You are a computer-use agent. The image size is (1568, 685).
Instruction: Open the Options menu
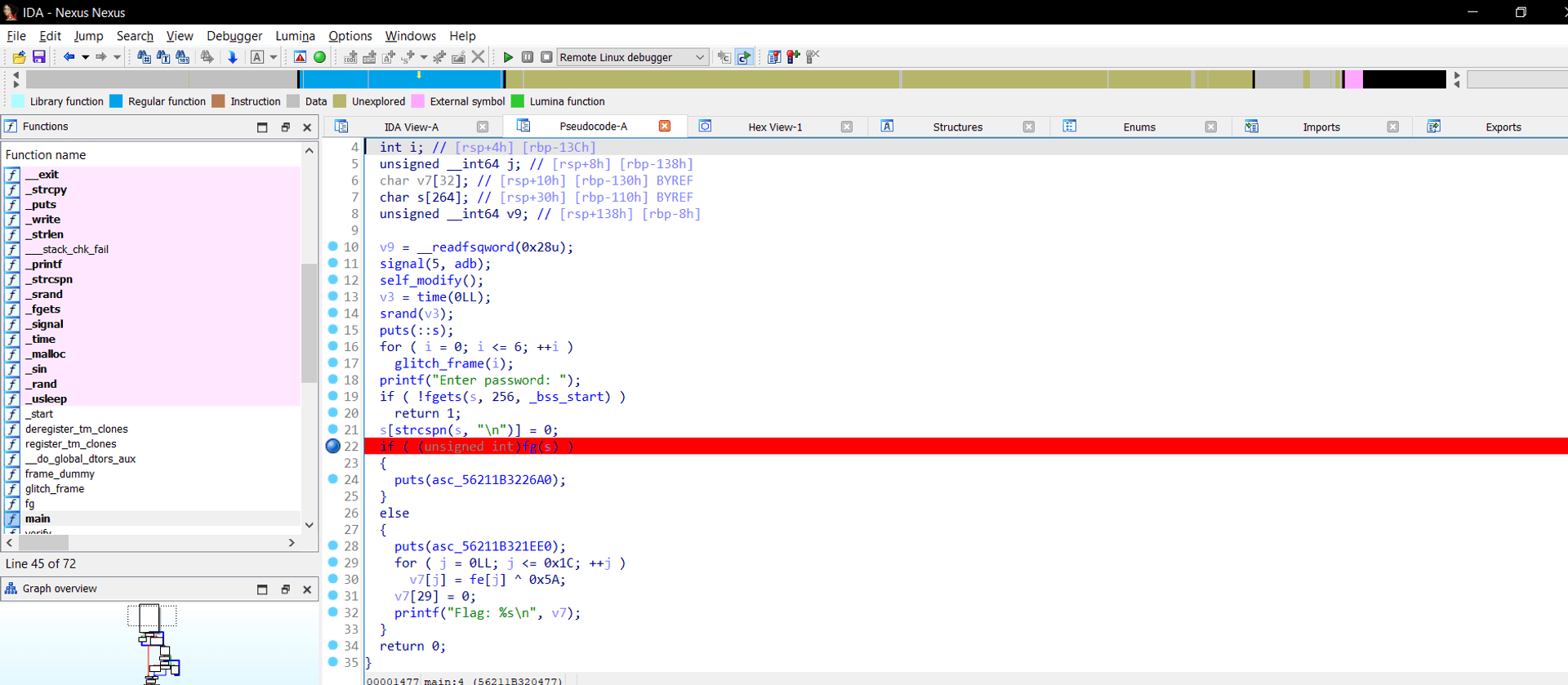click(x=350, y=36)
